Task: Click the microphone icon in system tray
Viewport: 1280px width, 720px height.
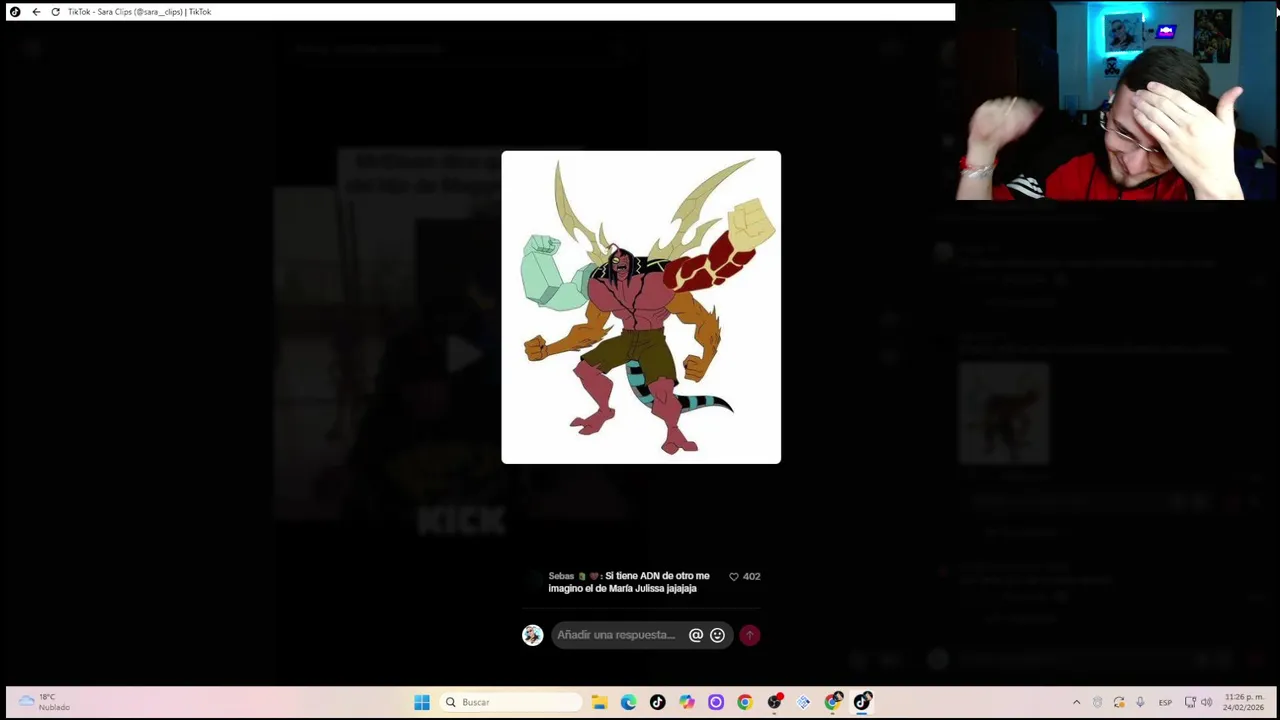Action: click(1140, 702)
